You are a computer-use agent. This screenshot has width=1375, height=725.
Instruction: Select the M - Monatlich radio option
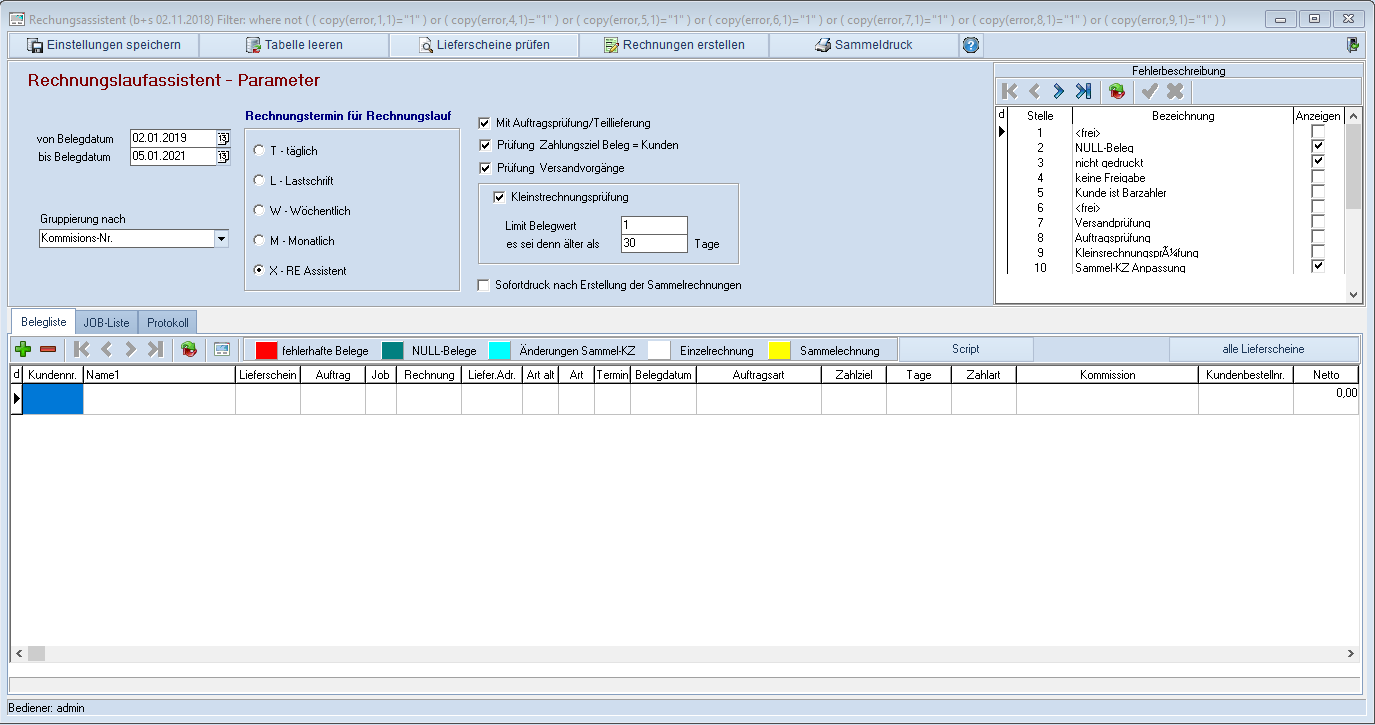coord(259,241)
